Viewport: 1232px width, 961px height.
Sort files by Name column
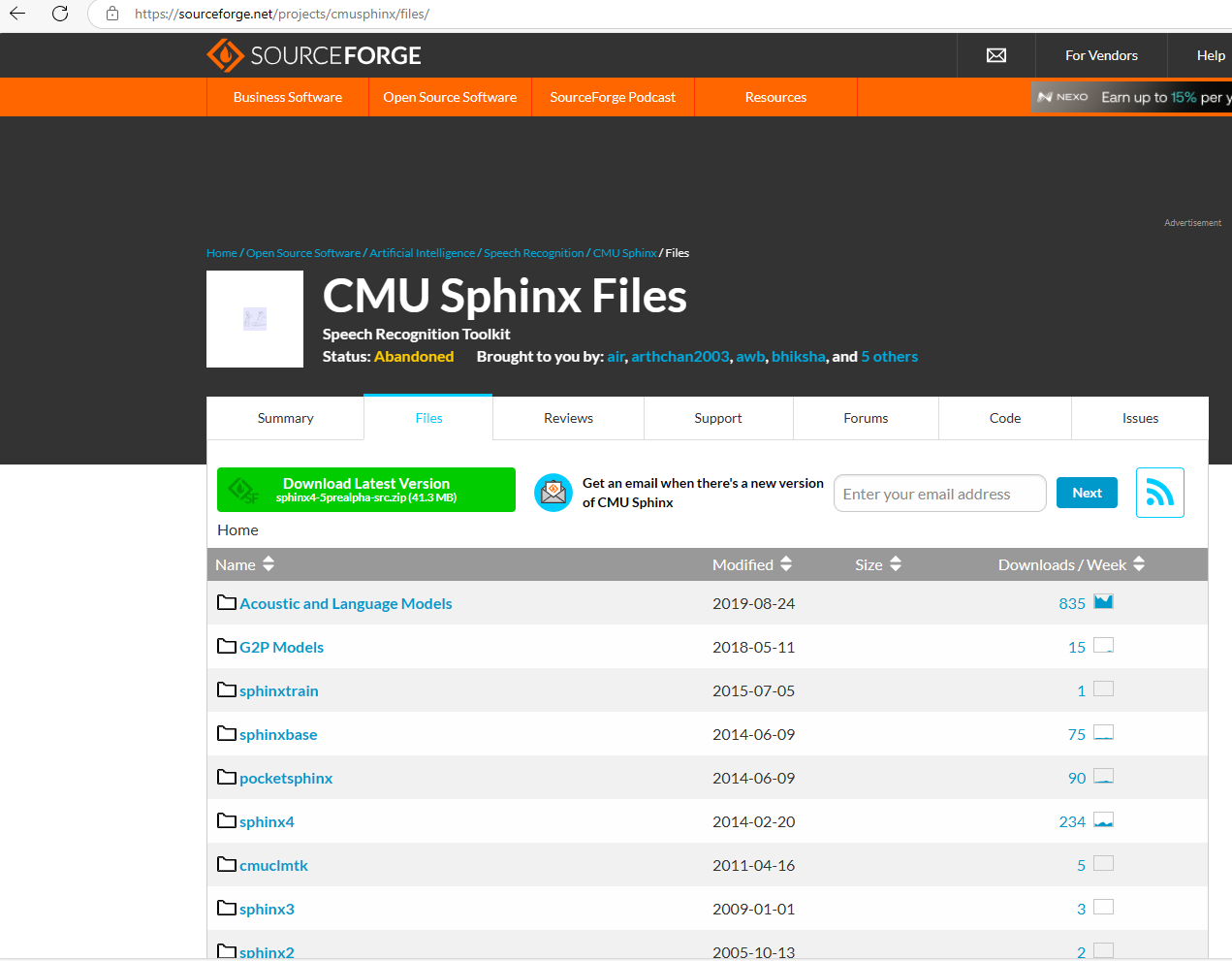point(245,564)
